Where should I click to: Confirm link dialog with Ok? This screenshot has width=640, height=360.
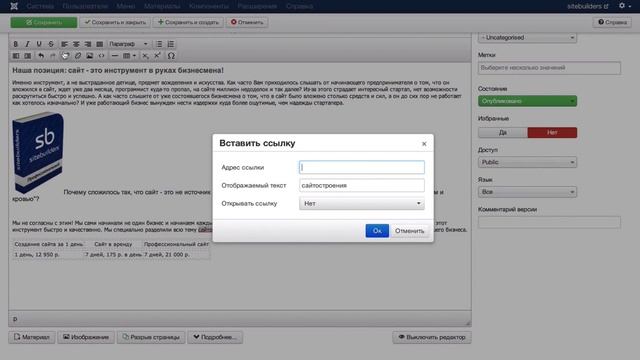tap(377, 231)
